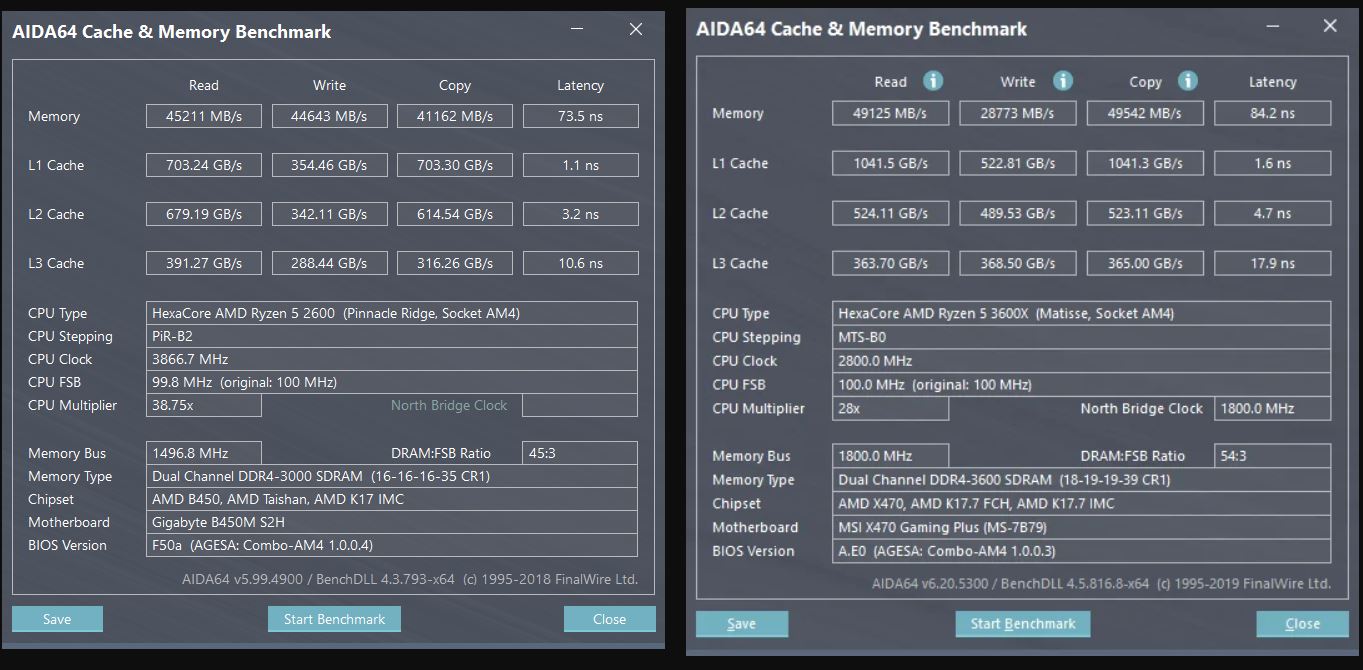Close the Ryzen 5 2600 window via X
Viewport: 1363px width, 670px height.
(x=636, y=30)
